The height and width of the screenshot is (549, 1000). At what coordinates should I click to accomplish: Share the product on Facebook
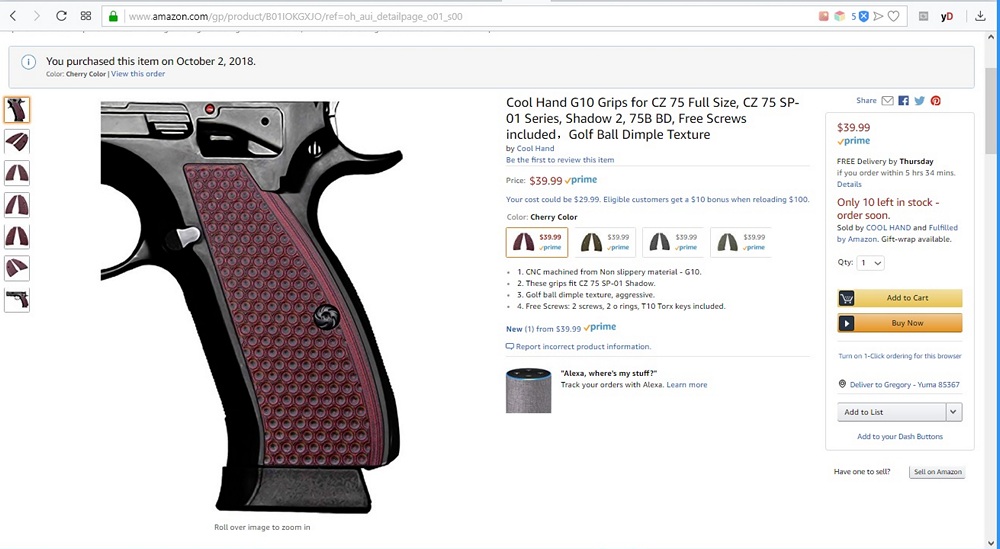[x=904, y=101]
